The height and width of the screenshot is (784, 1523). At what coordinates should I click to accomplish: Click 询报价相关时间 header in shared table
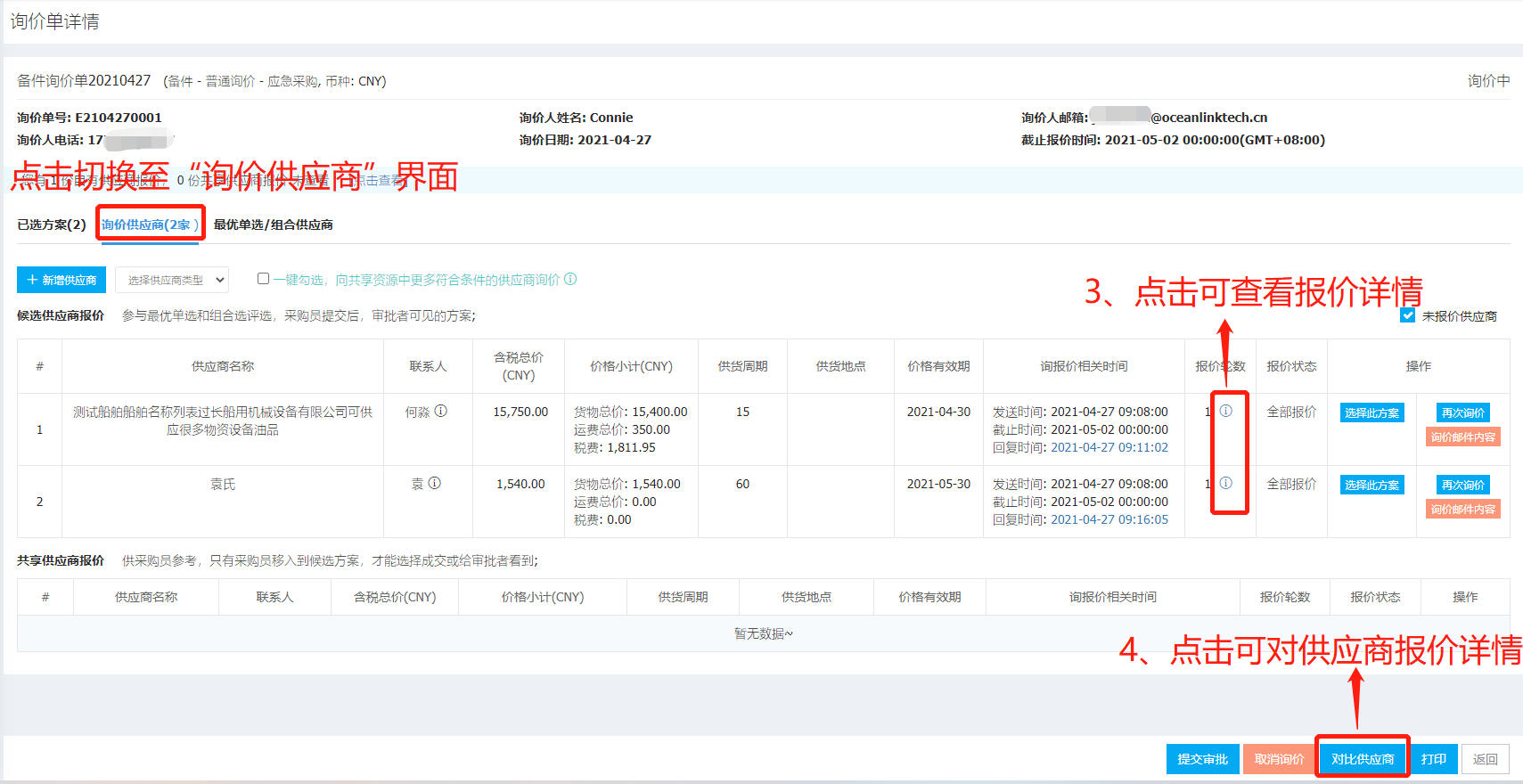1113,597
